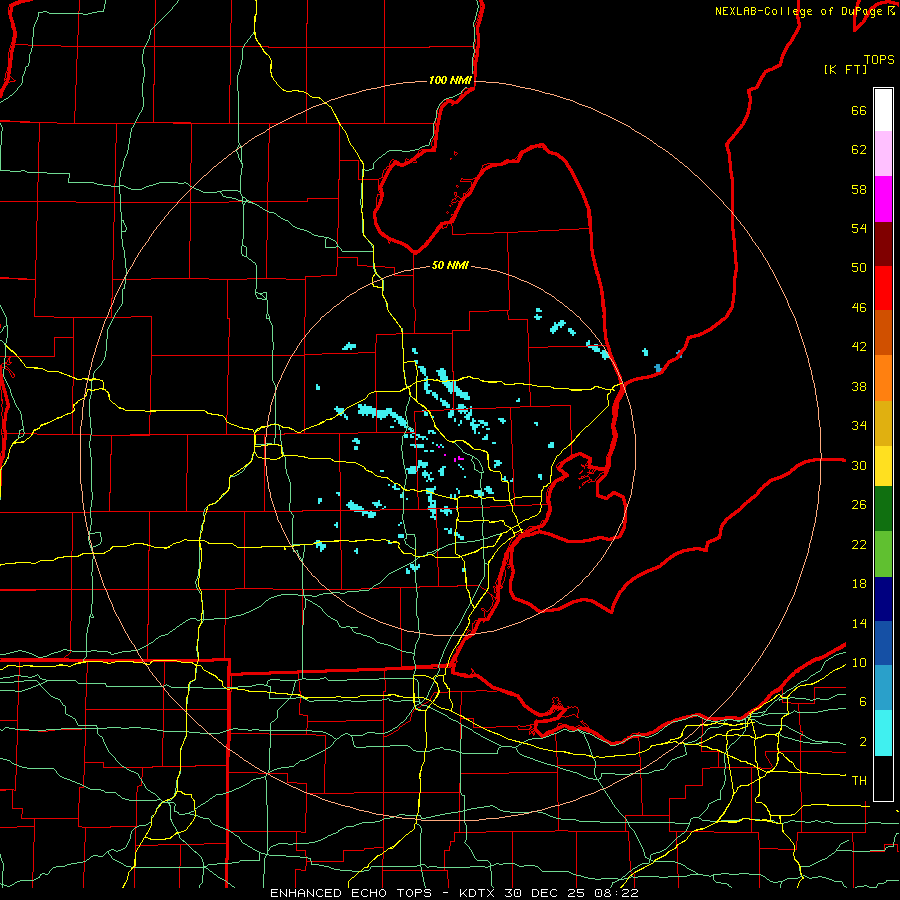Click the 'KDTX' radar site identifier
900x900 pixels.
479,893
